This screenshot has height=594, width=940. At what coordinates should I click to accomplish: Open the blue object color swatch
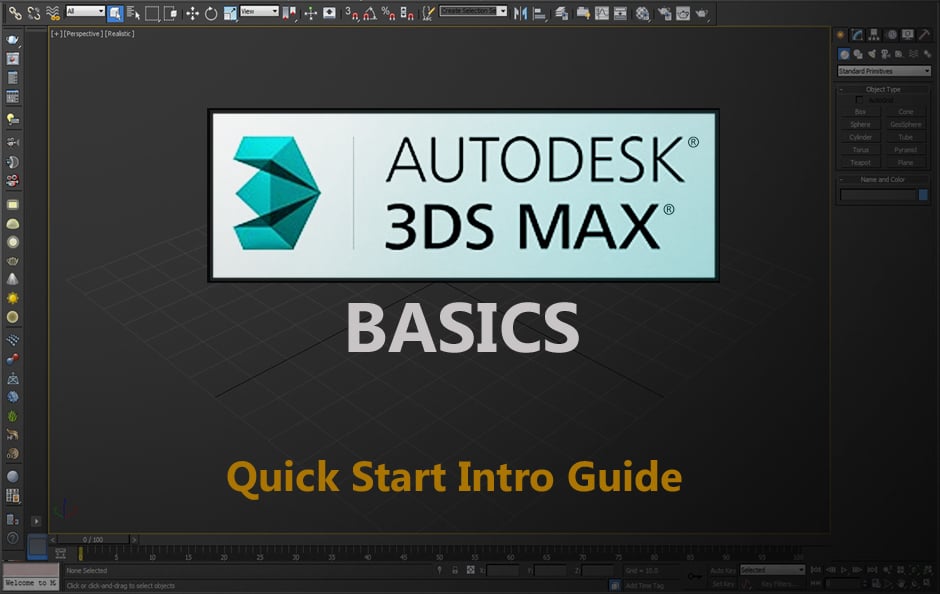tap(923, 195)
